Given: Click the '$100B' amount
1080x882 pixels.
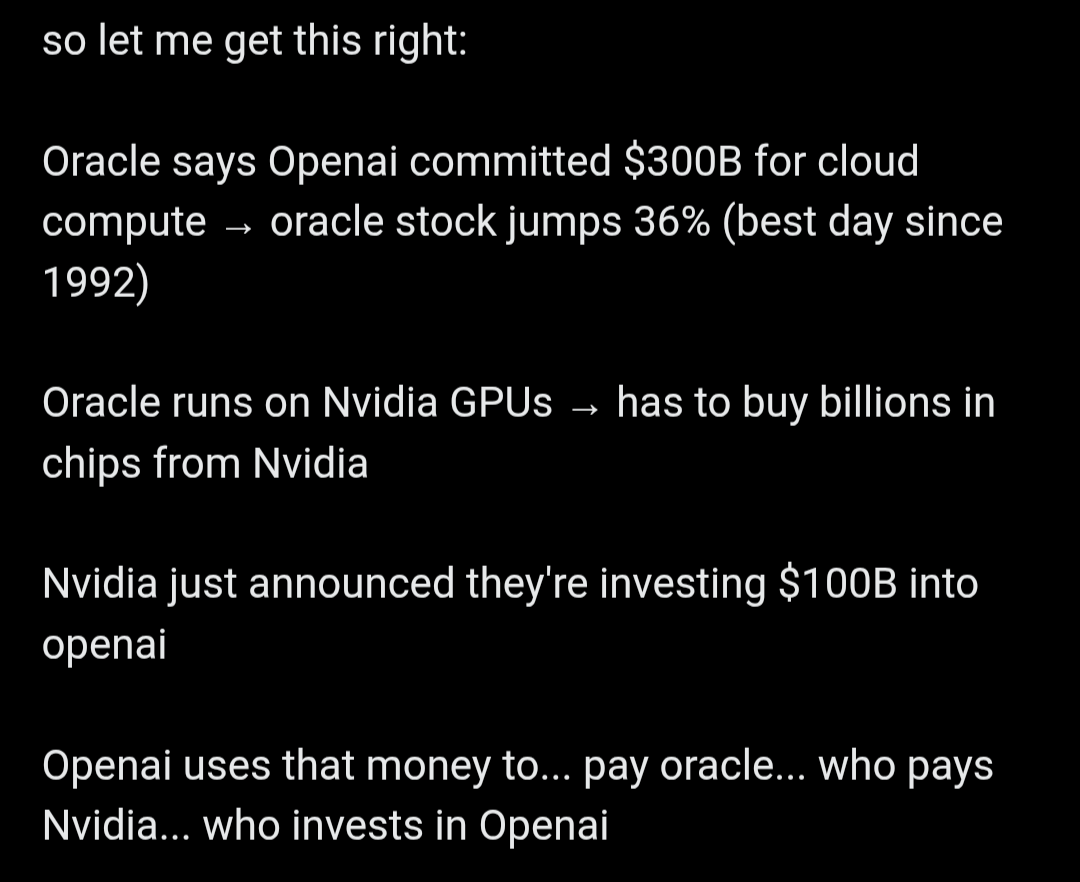Looking at the screenshot, I should (838, 584).
